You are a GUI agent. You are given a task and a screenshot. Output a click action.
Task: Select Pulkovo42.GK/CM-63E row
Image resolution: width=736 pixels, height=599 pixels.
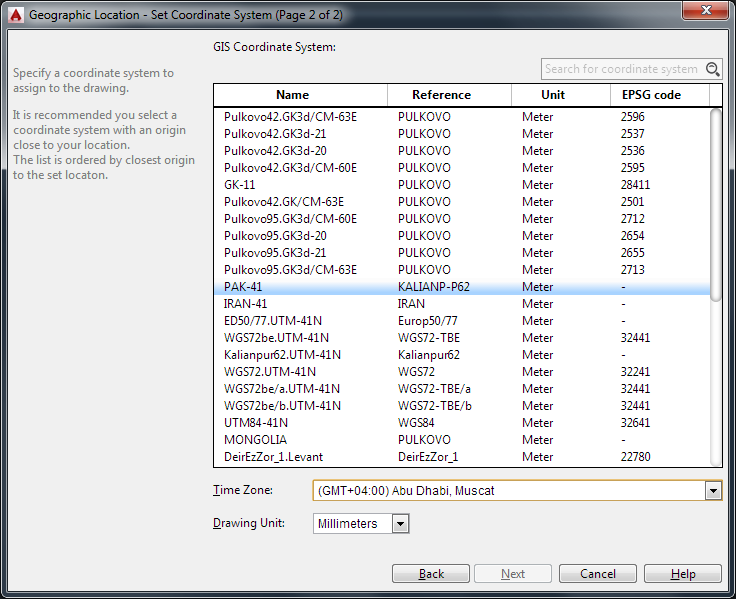coord(462,202)
